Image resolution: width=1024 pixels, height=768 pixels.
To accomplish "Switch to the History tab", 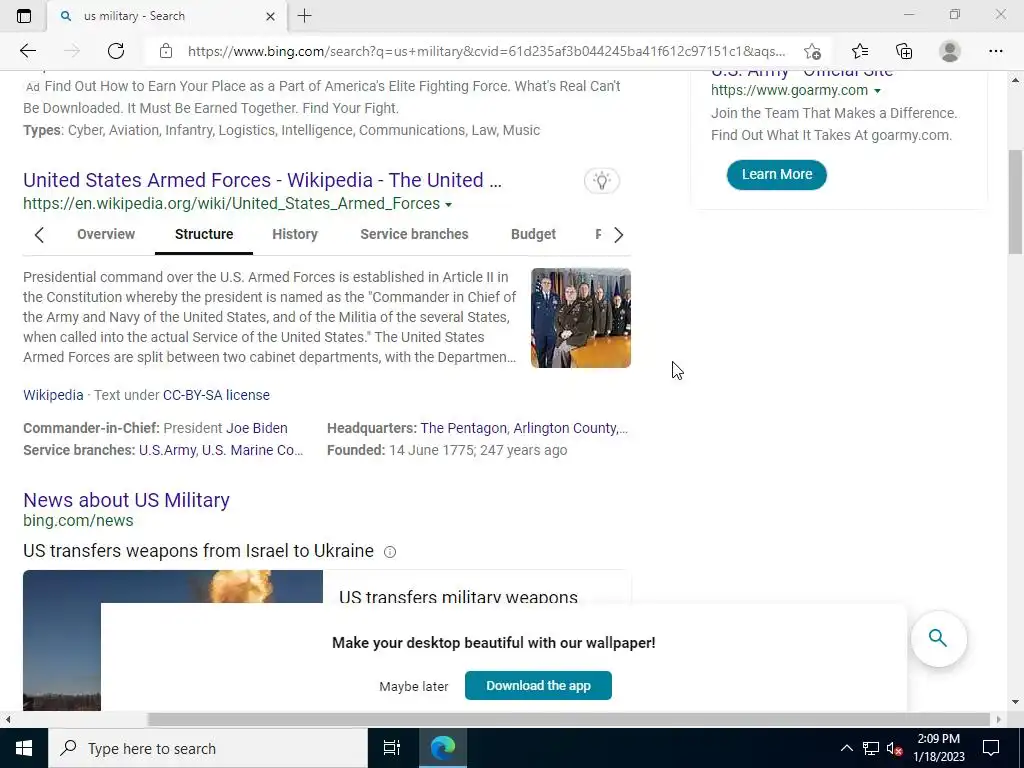I will (295, 234).
